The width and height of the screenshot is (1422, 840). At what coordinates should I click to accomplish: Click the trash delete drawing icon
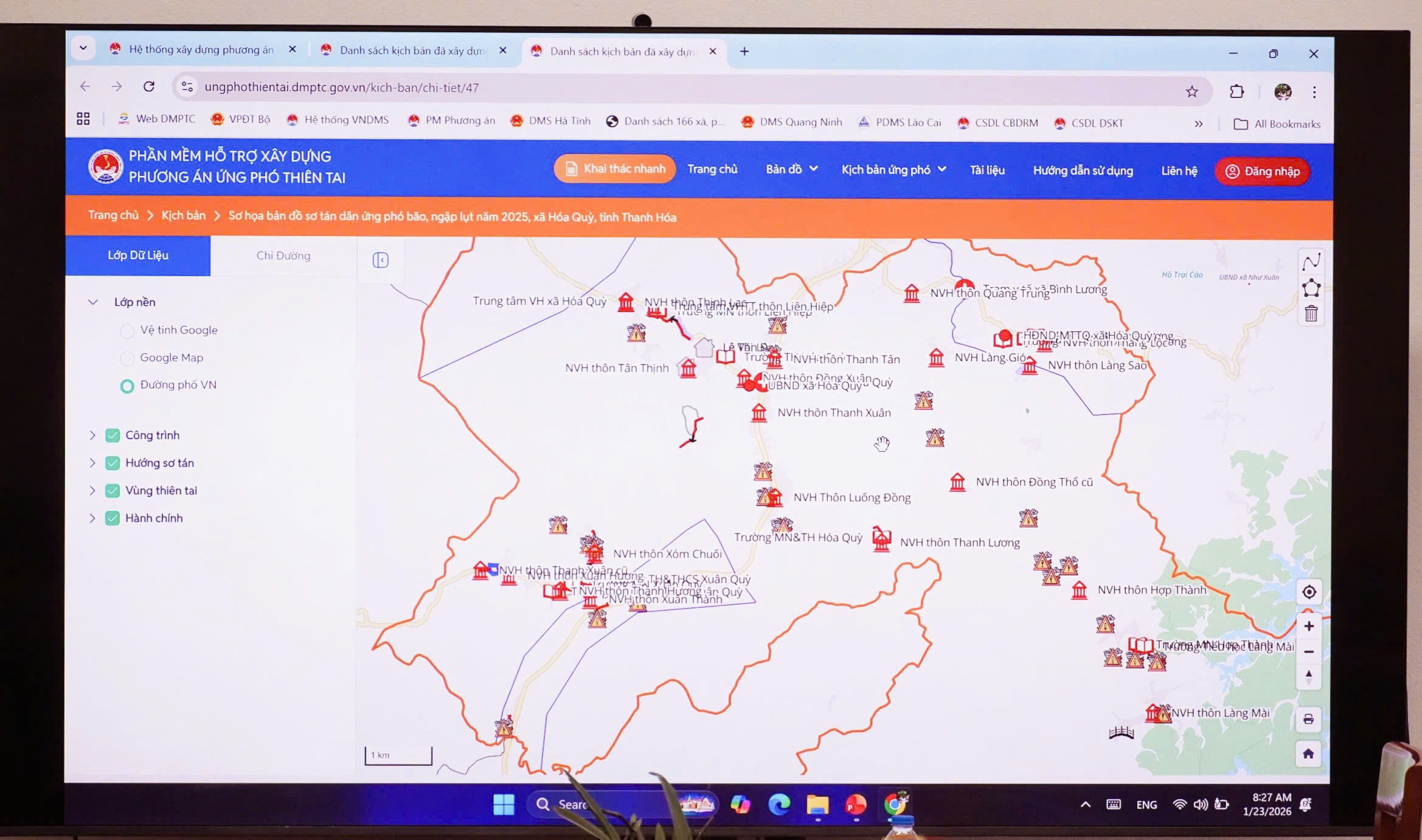click(x=1311, y=314)
